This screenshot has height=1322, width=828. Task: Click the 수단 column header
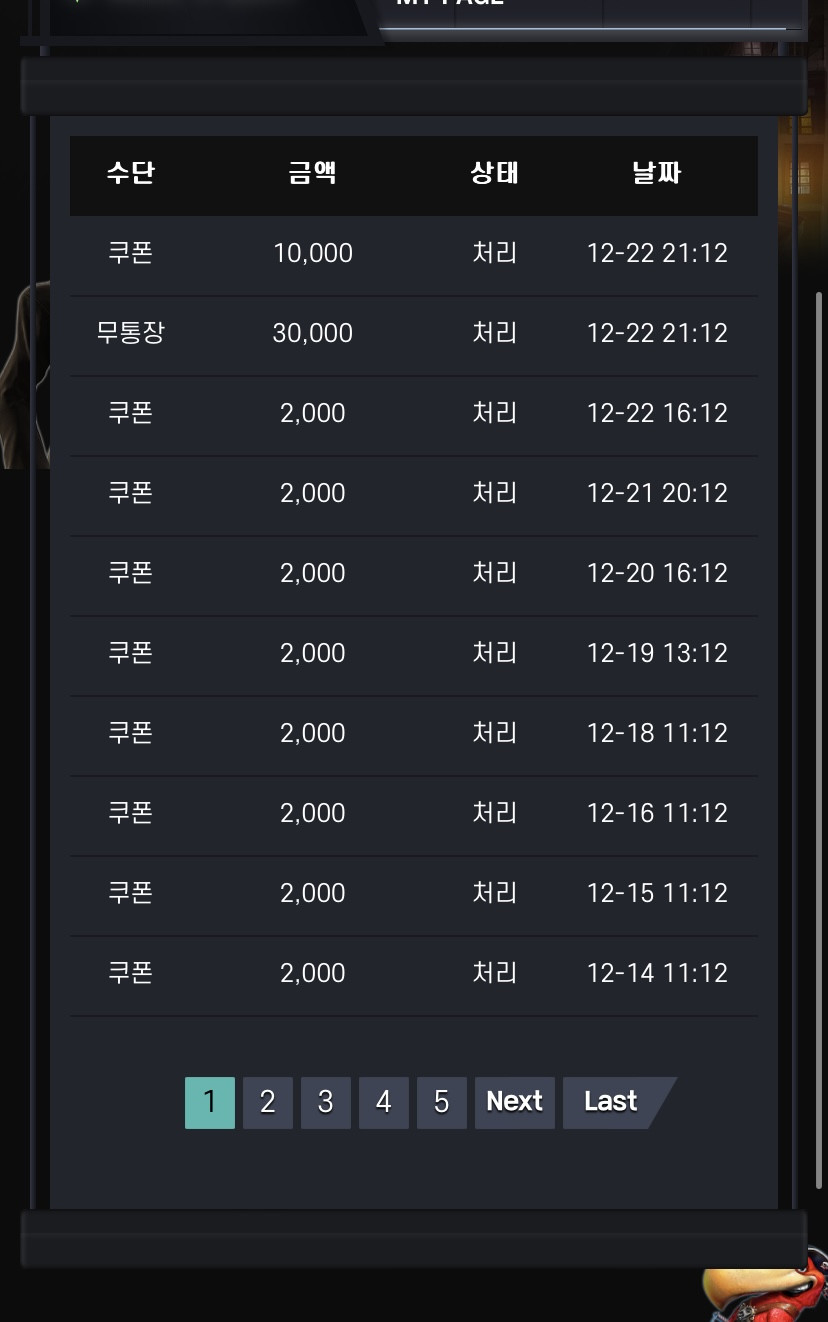click(x=131, y=173)
